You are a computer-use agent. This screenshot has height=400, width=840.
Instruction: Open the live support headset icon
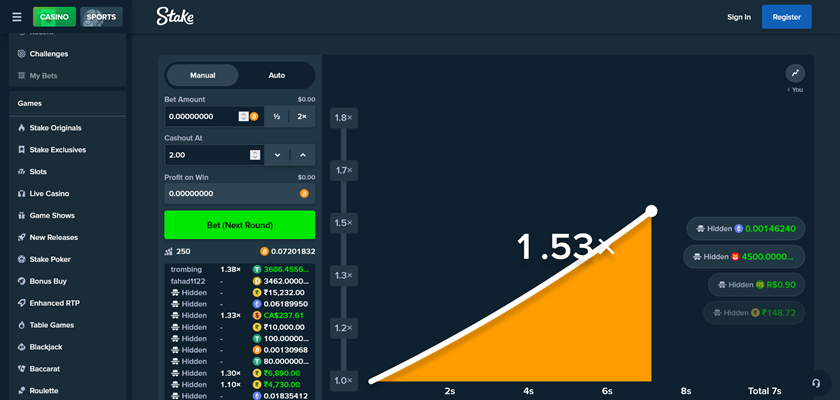(817, 383)
